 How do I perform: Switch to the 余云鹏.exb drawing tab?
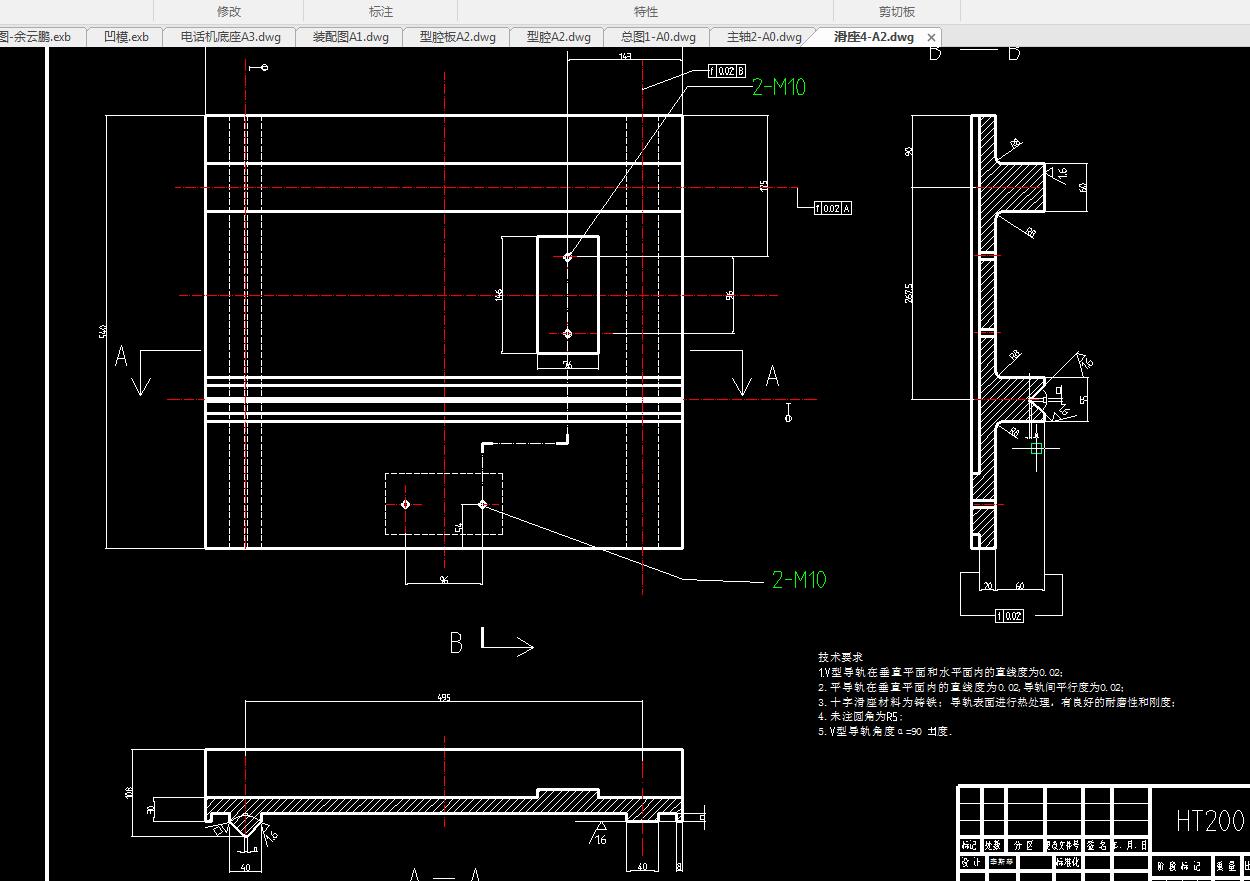(38, 37)
